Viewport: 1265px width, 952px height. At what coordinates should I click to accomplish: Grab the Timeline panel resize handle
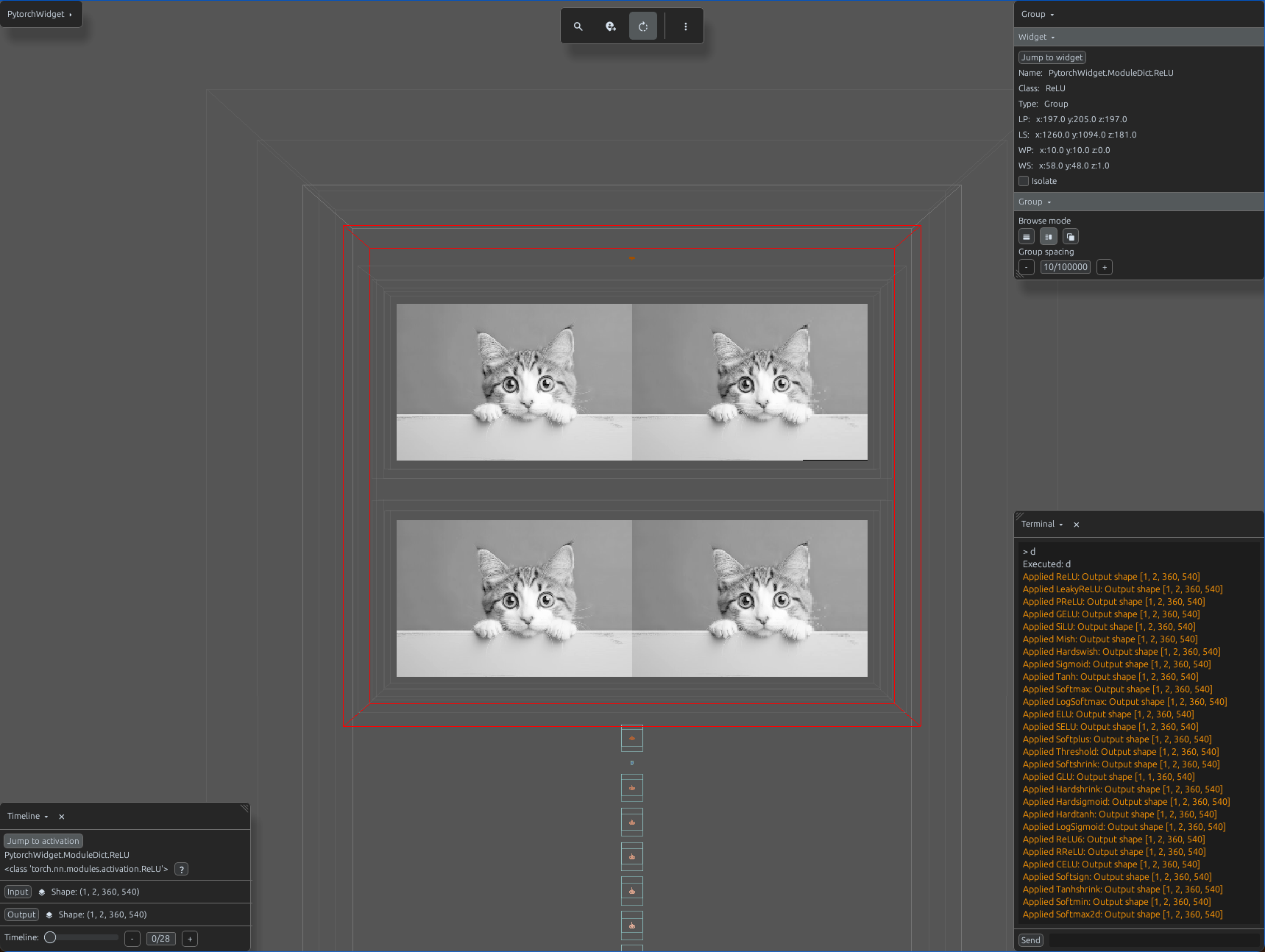click(x=244, y=809)
